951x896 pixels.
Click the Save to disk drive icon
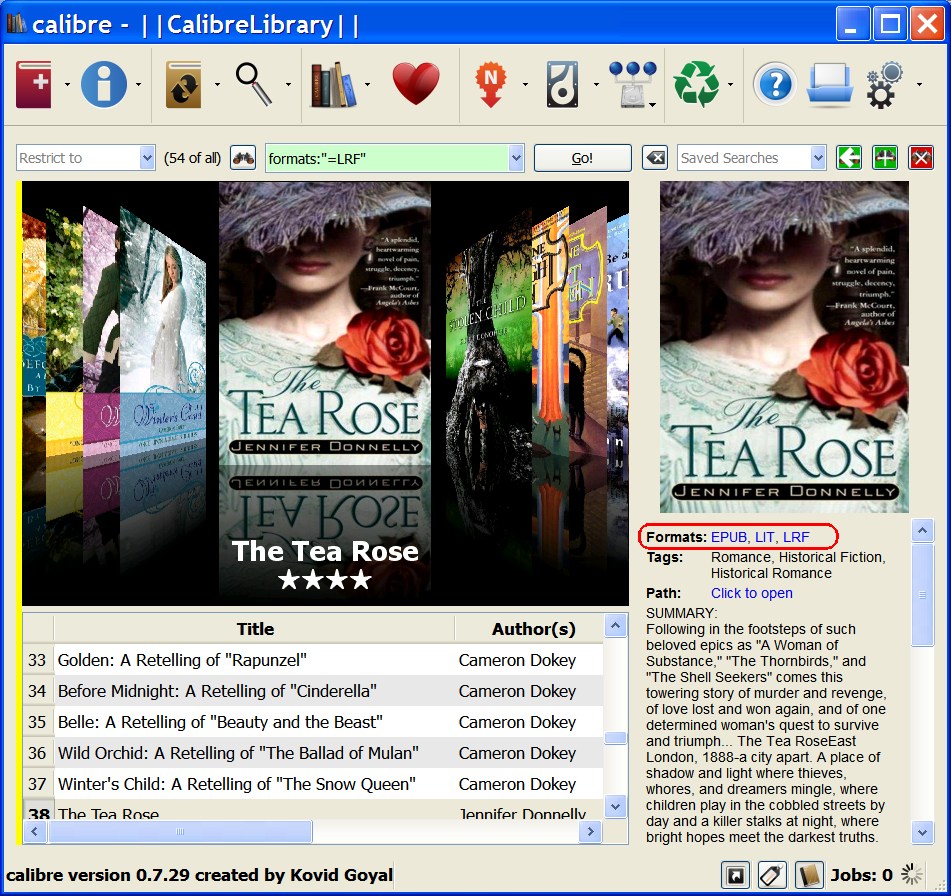point(562,84)
